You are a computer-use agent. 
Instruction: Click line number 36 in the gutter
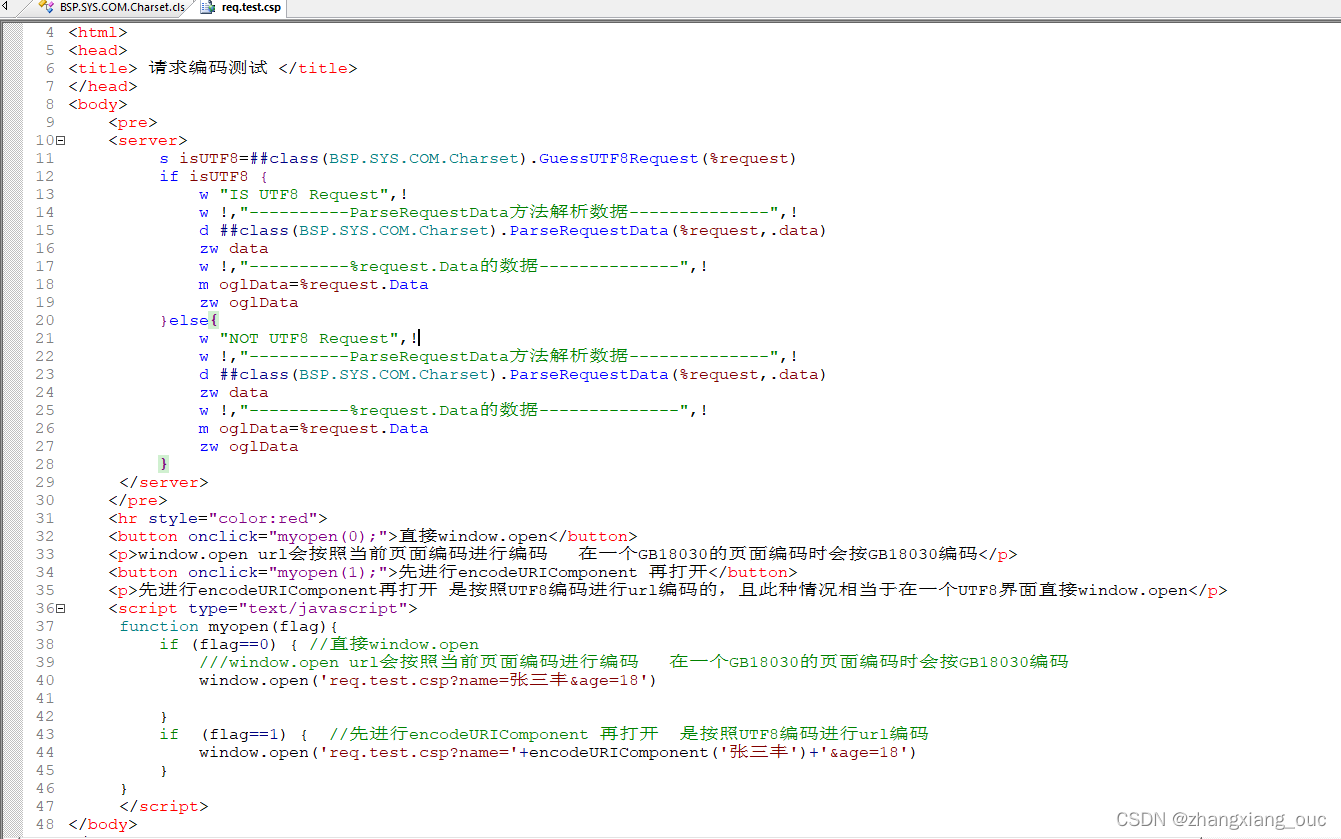click(45, 609)
